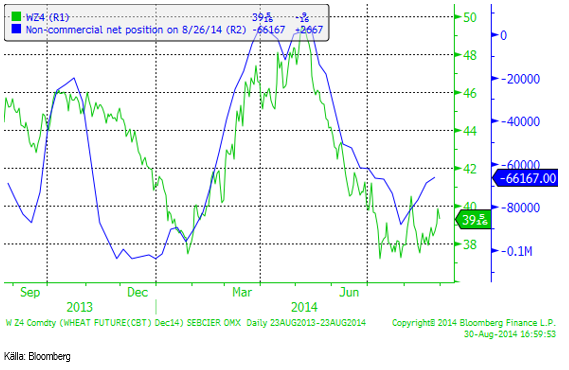
Task: Click the 2013 year label
Action: click(x=79, y=308)
